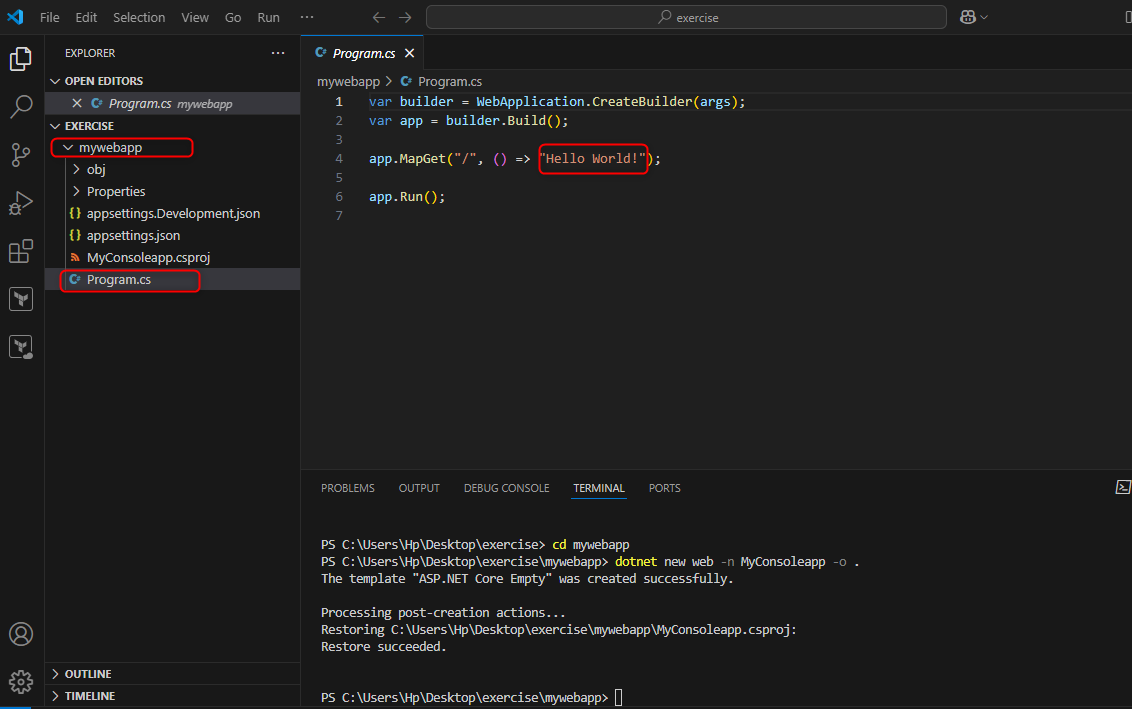The width and height of the screenshot is (1132, 709).
Task: Open the Edit menu
Action: coord(86,17)
